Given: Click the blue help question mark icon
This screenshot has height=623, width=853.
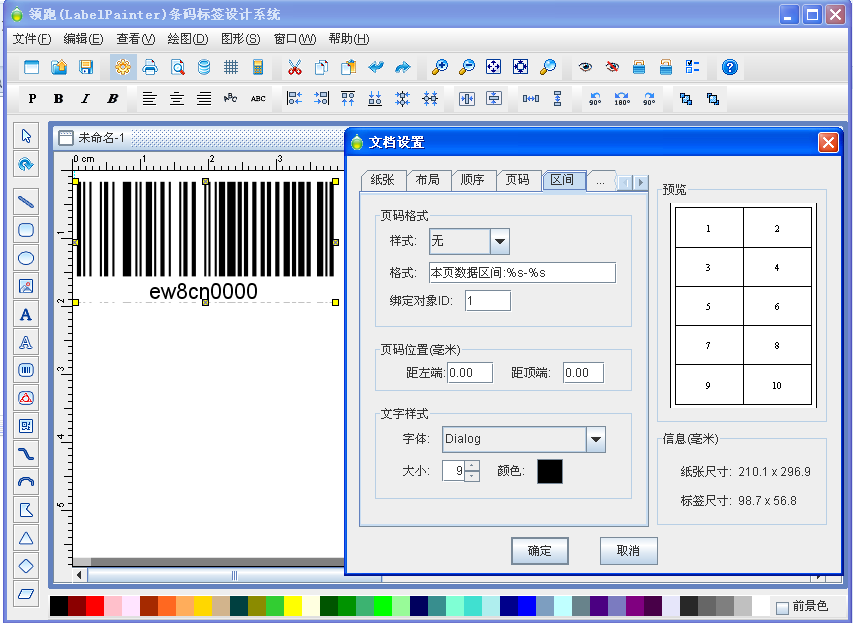Looking at the screenshot, I should (x=730, y=67).
